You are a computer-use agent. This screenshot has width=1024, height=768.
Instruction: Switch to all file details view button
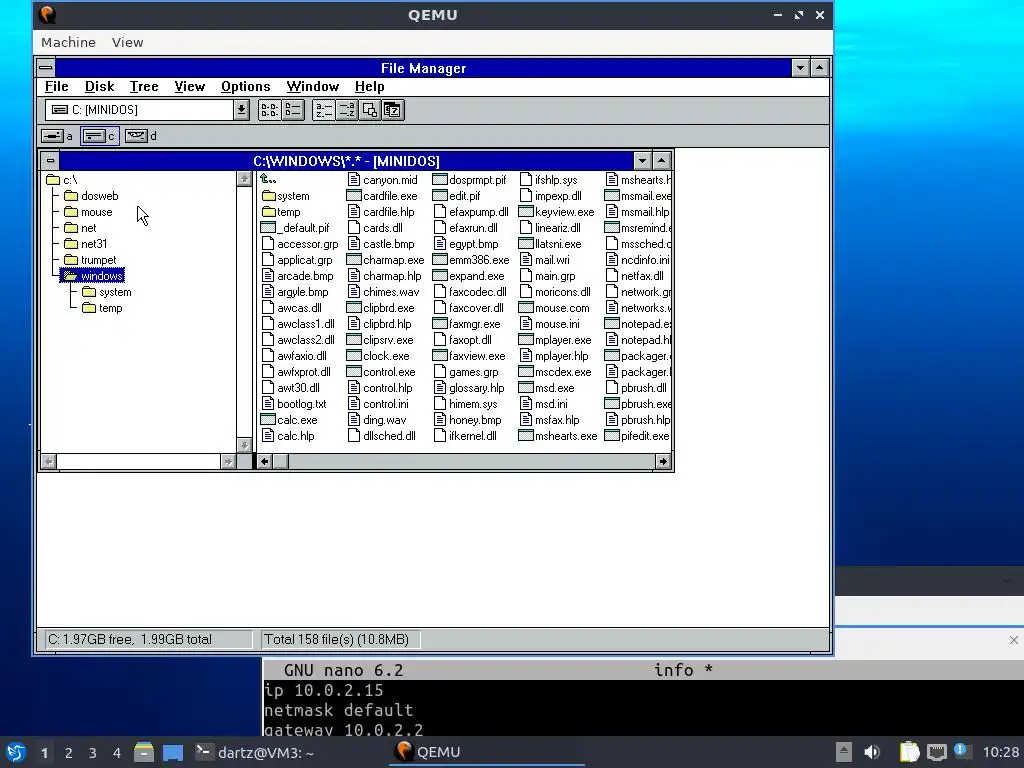click(293, 110)
